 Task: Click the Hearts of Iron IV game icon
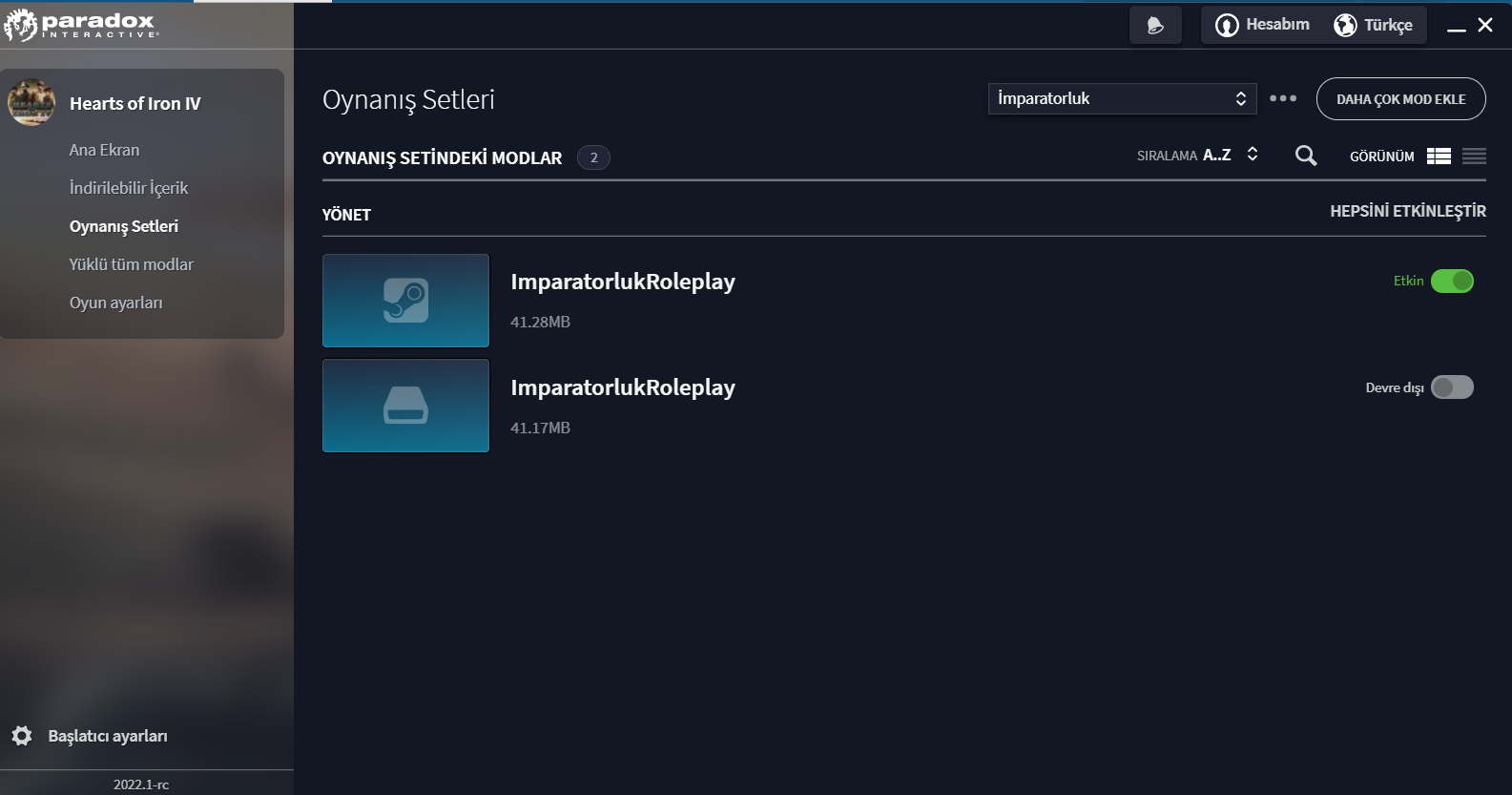[x=31, y=103]
